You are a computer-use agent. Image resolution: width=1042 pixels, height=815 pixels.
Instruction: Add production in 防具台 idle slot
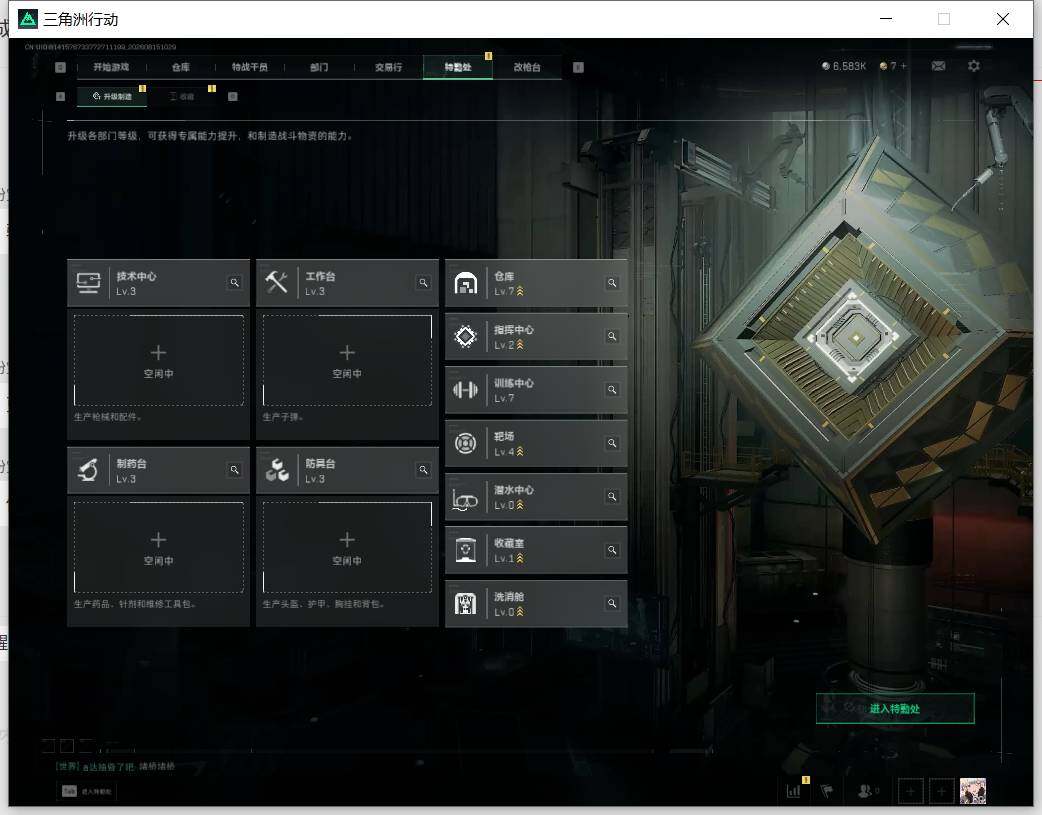click(x=347, y=547)
